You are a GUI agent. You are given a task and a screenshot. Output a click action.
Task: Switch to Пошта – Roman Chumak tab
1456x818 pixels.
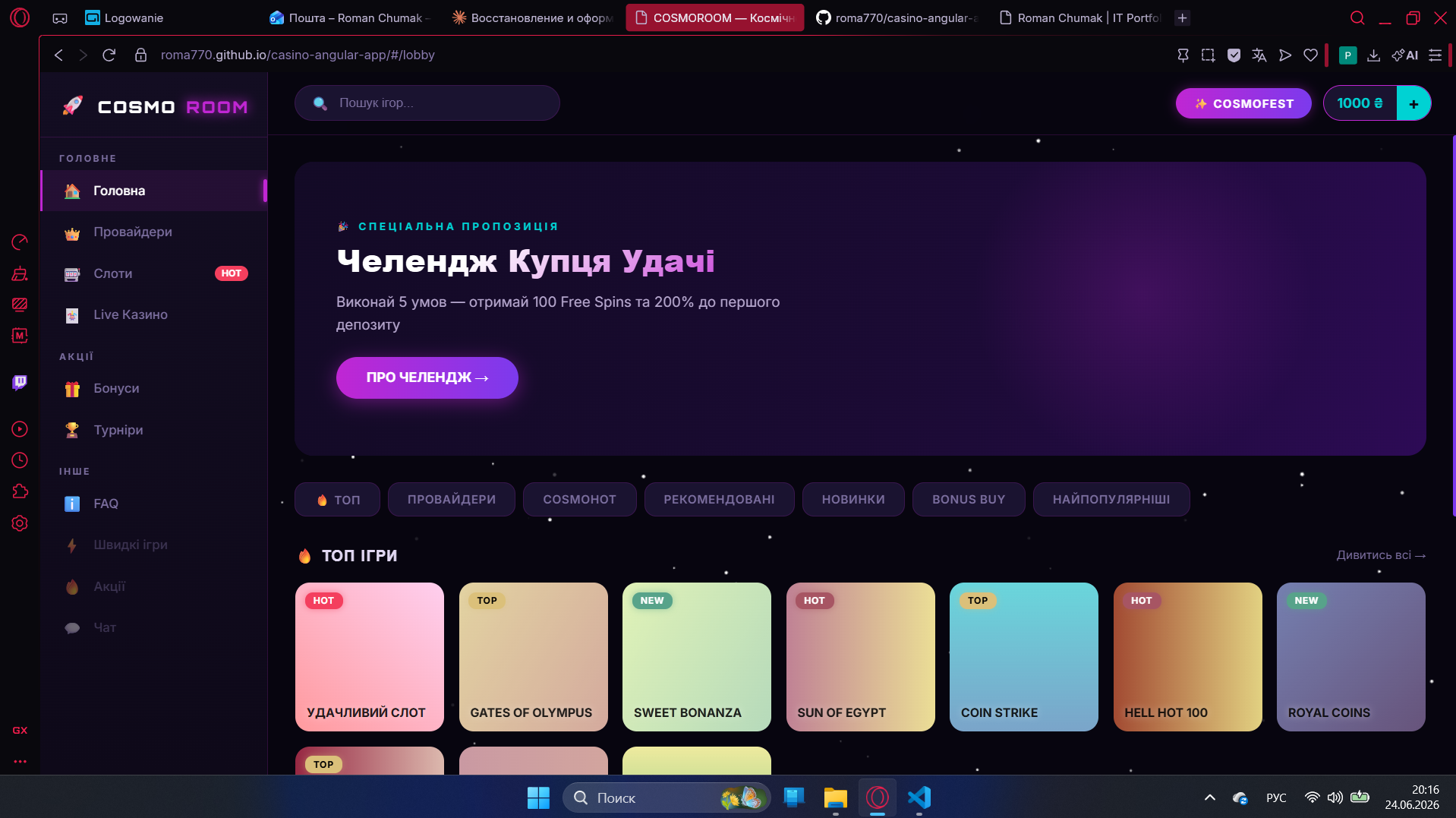tap(350, 17)
